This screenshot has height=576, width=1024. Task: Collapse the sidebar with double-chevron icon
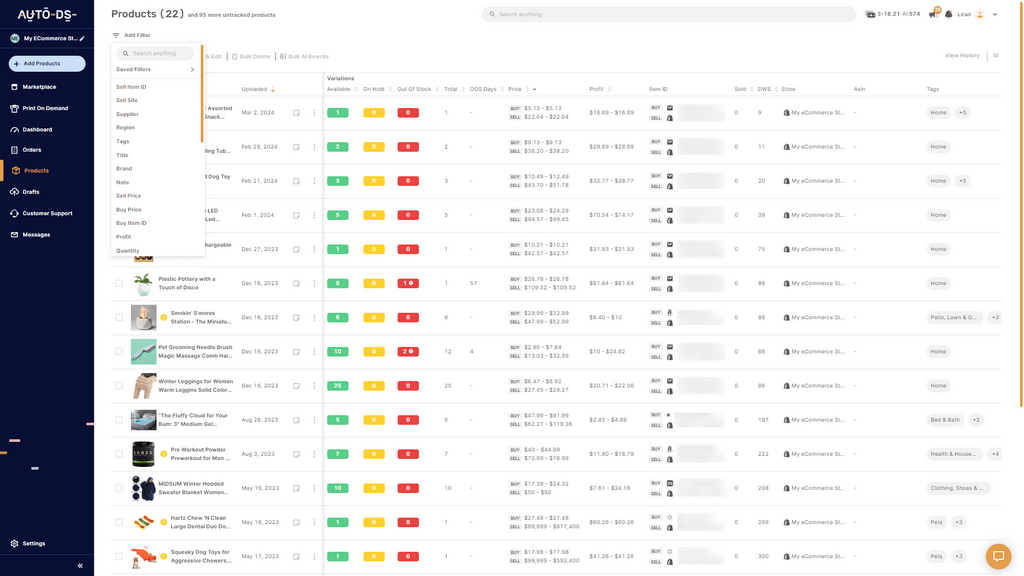(x=80, y=566)
